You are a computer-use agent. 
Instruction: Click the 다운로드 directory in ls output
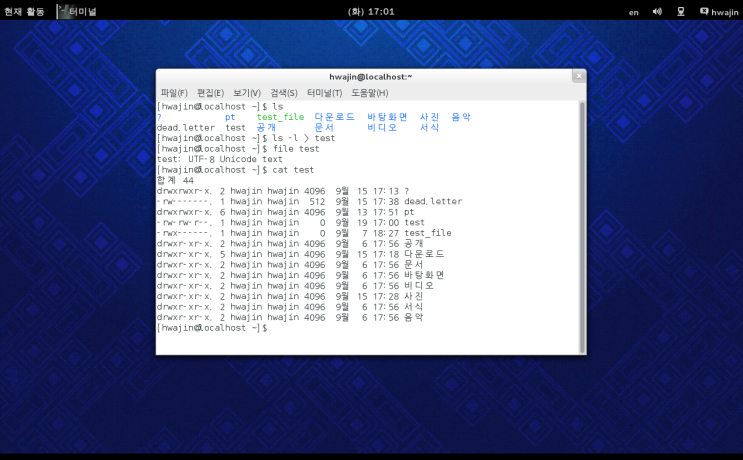[335, 117]
